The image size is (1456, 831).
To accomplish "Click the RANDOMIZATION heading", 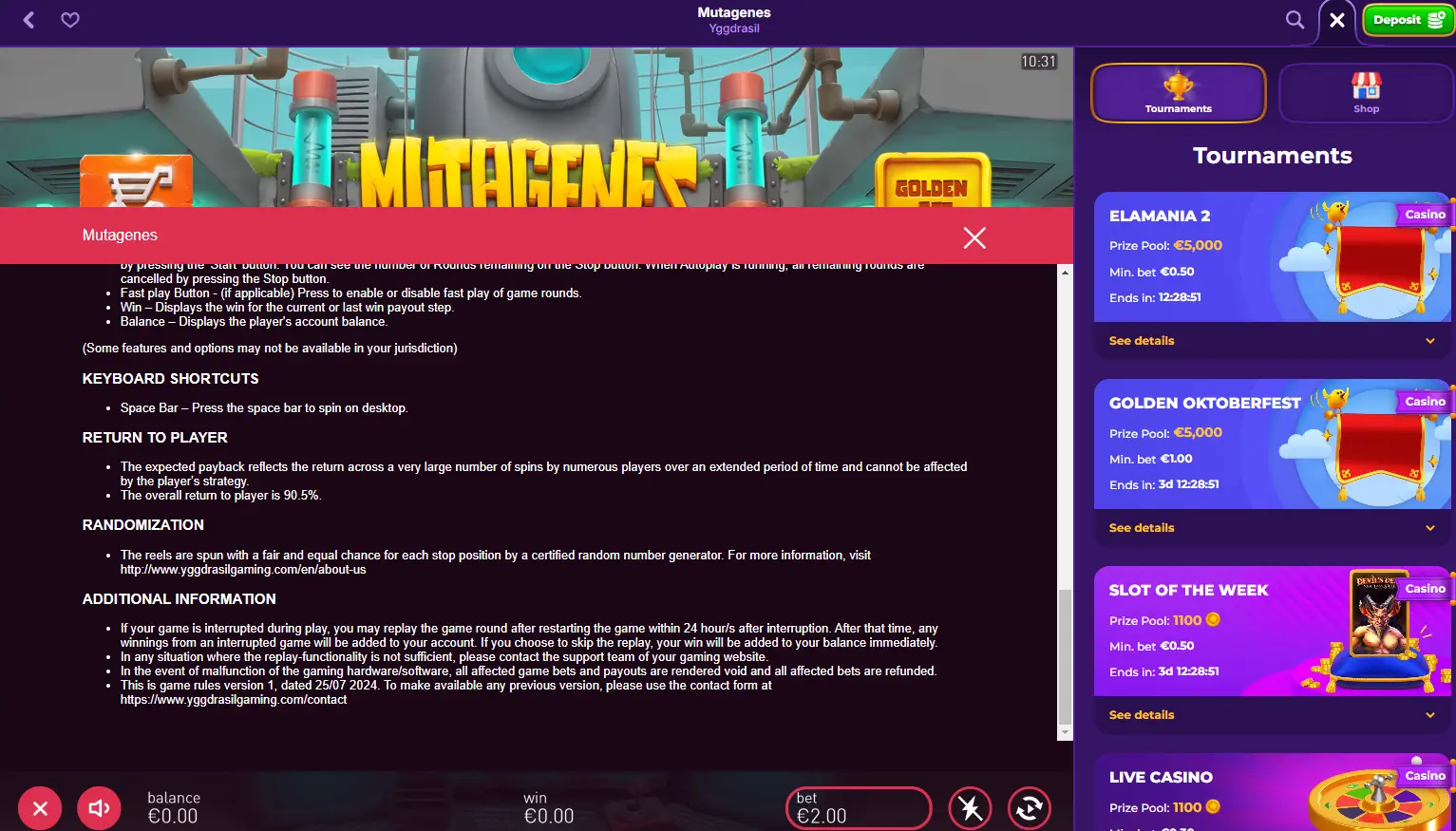I will click(x=143, y=525).
